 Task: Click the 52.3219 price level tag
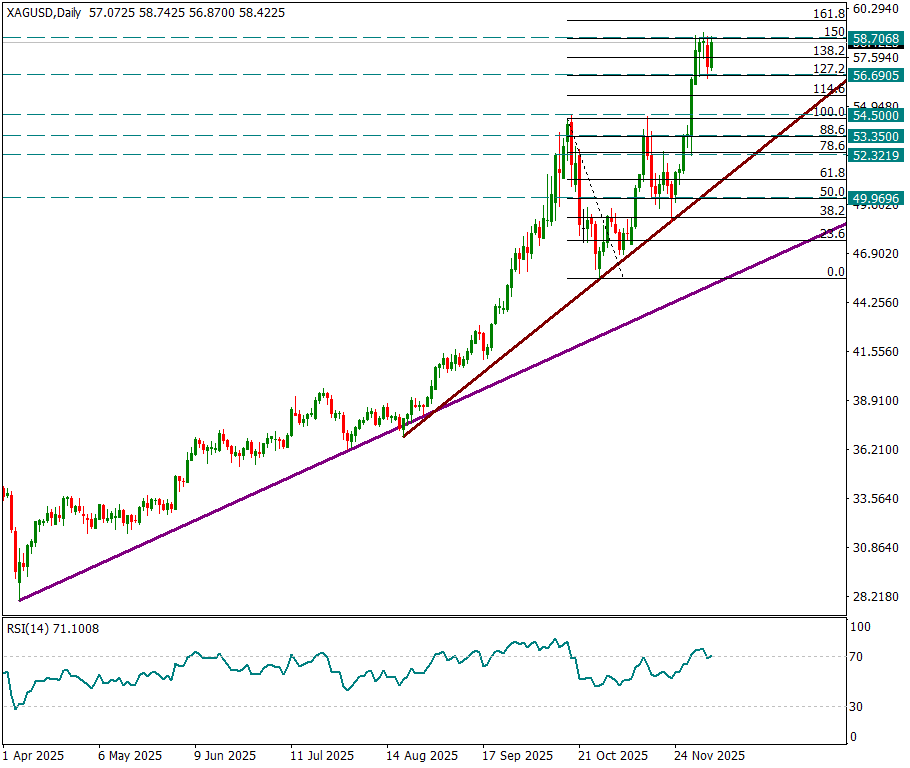(877, 155)
